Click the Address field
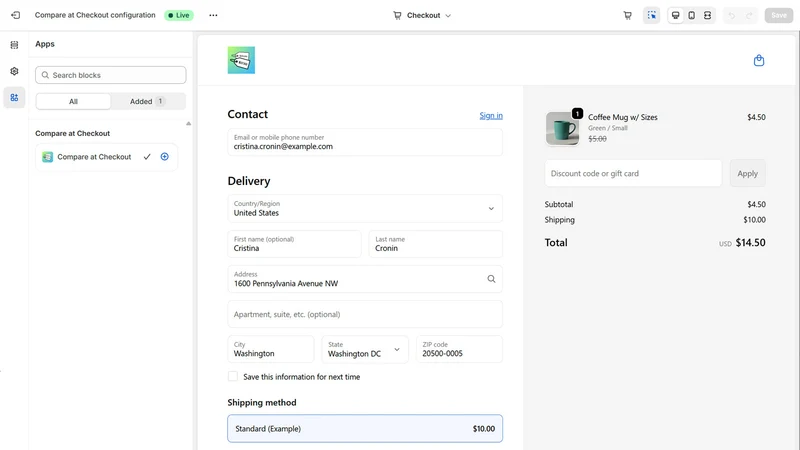800x450 pixels. pos(365,279)
